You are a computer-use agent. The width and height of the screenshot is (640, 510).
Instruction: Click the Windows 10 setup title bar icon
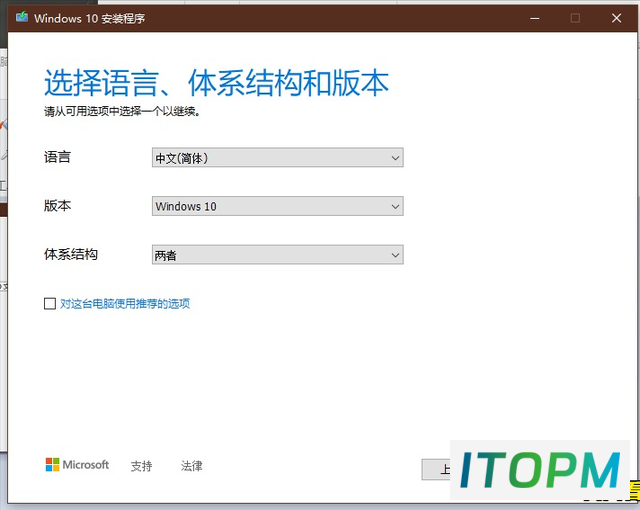pyautogui.click(x=22, y=18)
